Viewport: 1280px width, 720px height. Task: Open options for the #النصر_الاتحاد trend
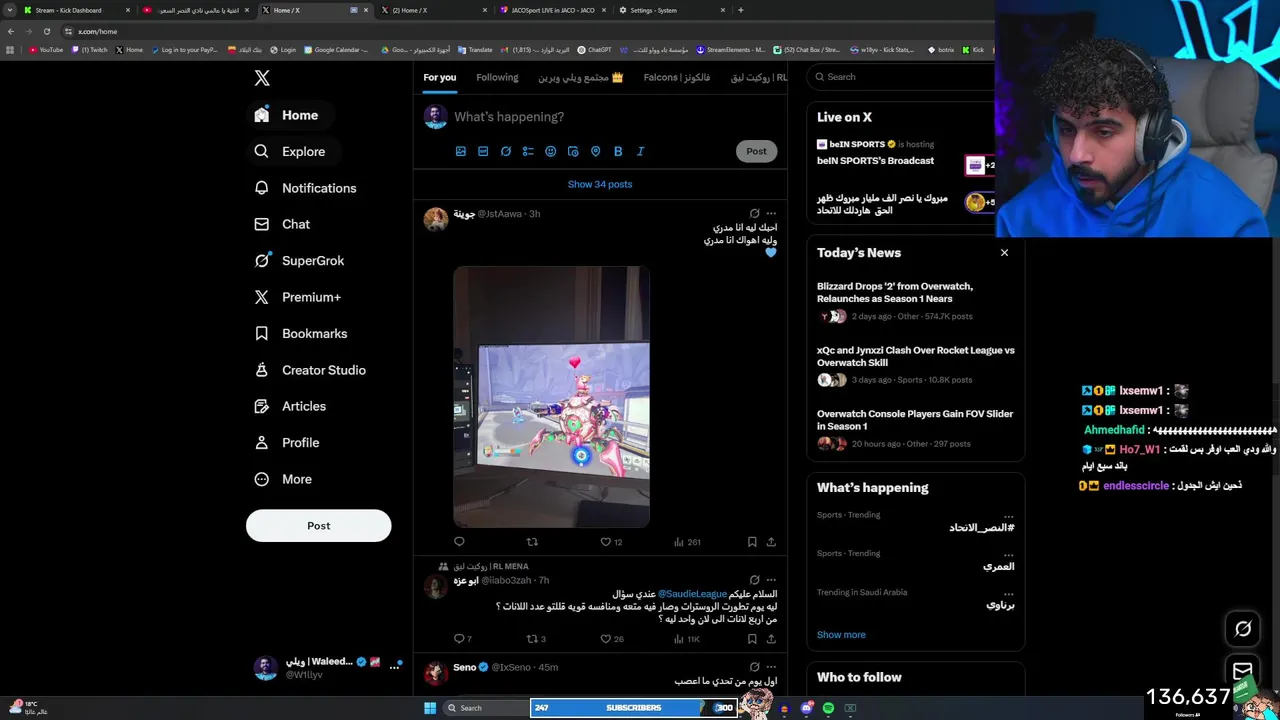(1008, 515)
